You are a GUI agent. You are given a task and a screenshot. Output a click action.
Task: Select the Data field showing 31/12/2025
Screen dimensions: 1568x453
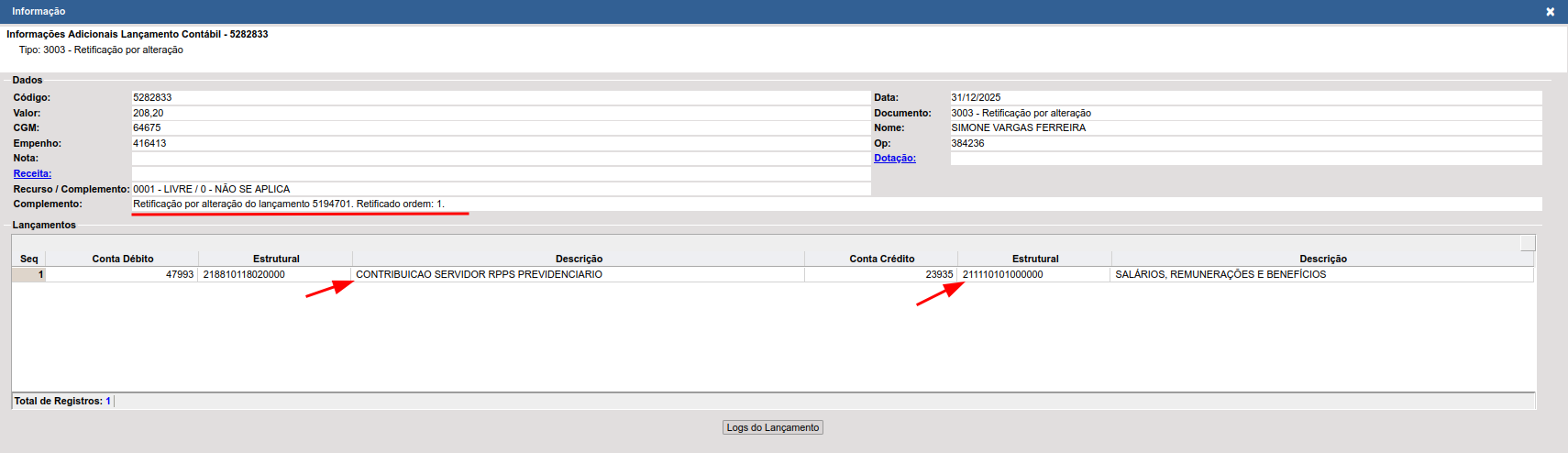click(x=1245, y=97)
